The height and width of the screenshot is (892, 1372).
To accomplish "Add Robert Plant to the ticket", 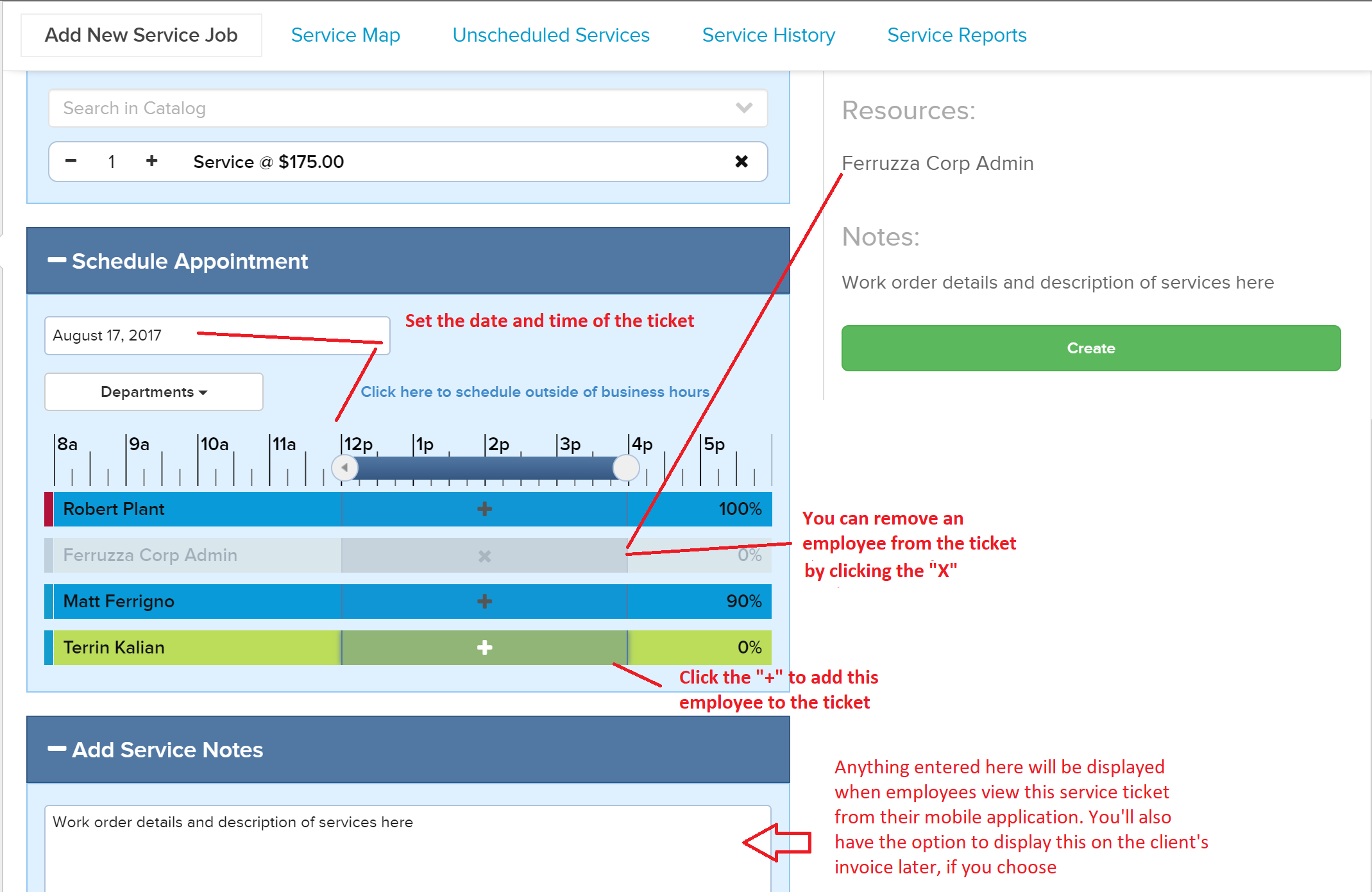I will [x=484, y=509].
